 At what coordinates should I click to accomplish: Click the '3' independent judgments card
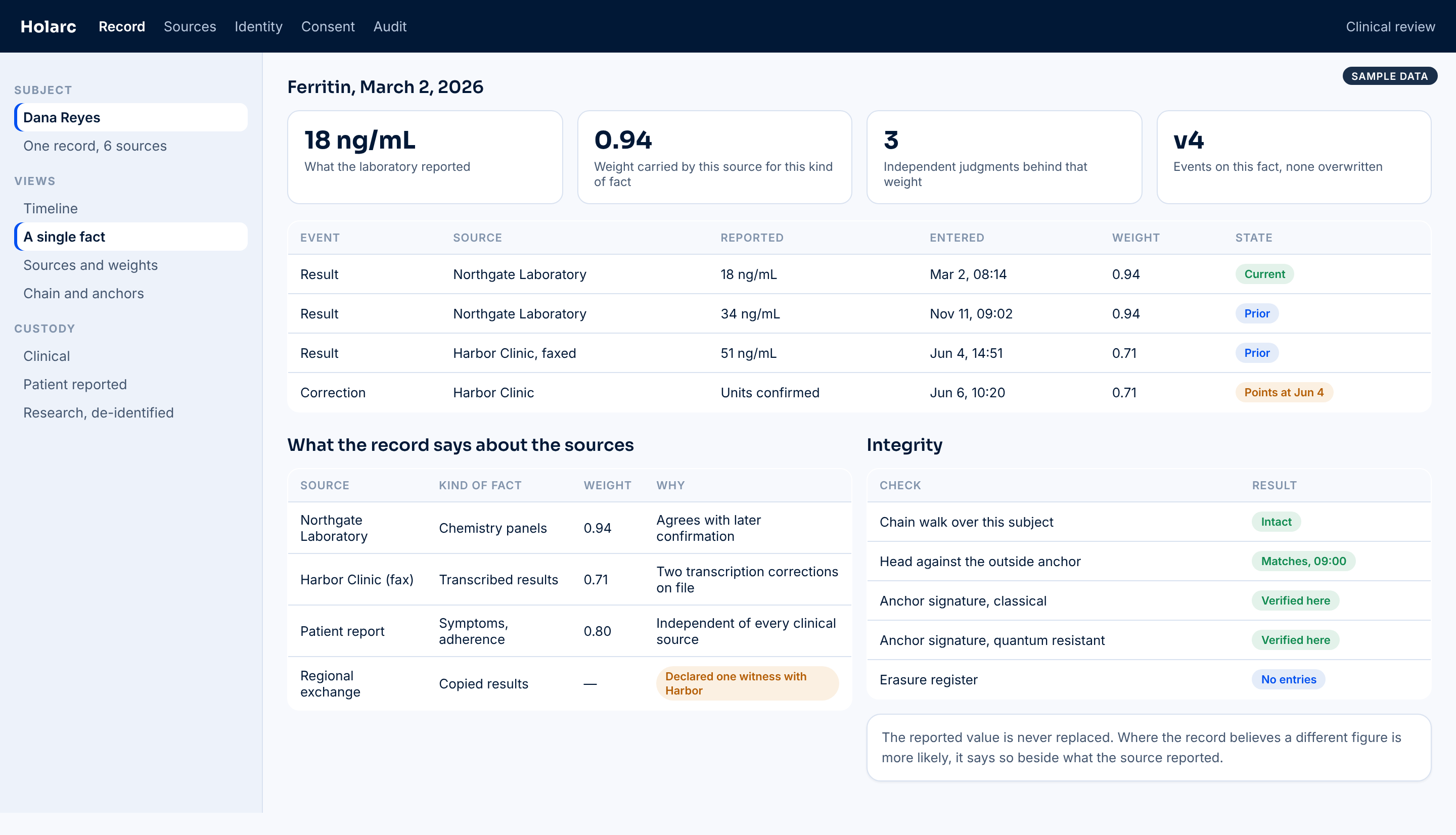pyautogui.click(x=1004, y=157)
